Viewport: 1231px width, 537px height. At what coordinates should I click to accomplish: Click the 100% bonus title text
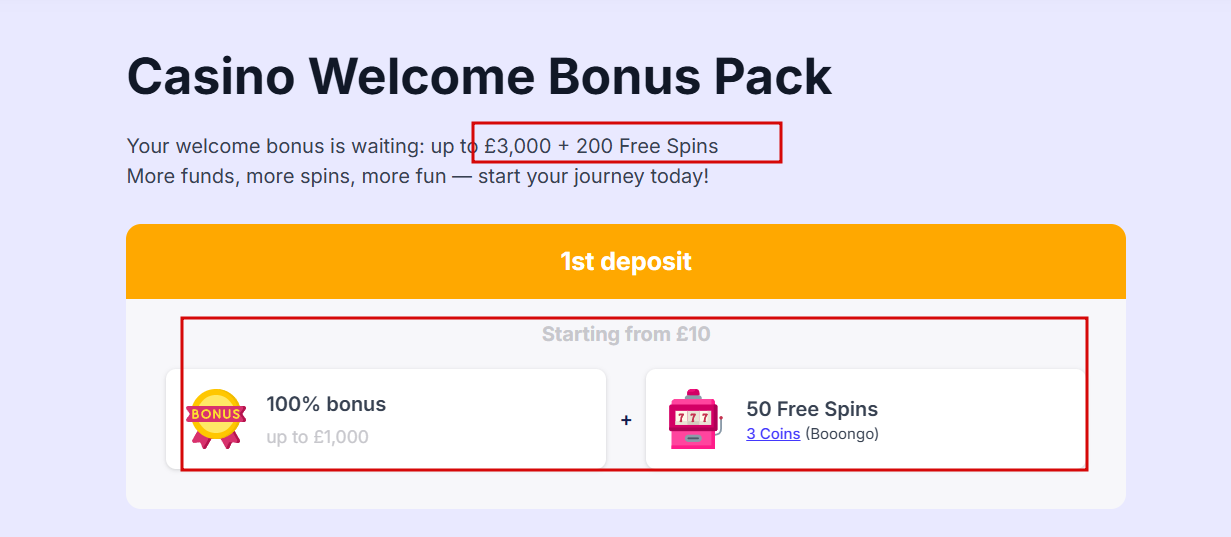[326, 404]
